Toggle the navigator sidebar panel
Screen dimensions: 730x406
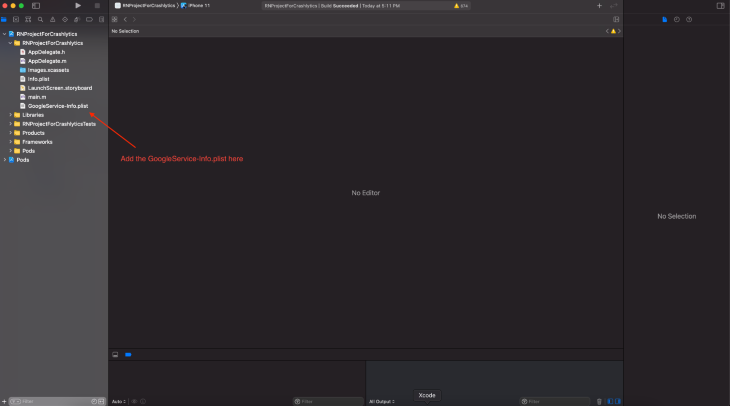36,6
